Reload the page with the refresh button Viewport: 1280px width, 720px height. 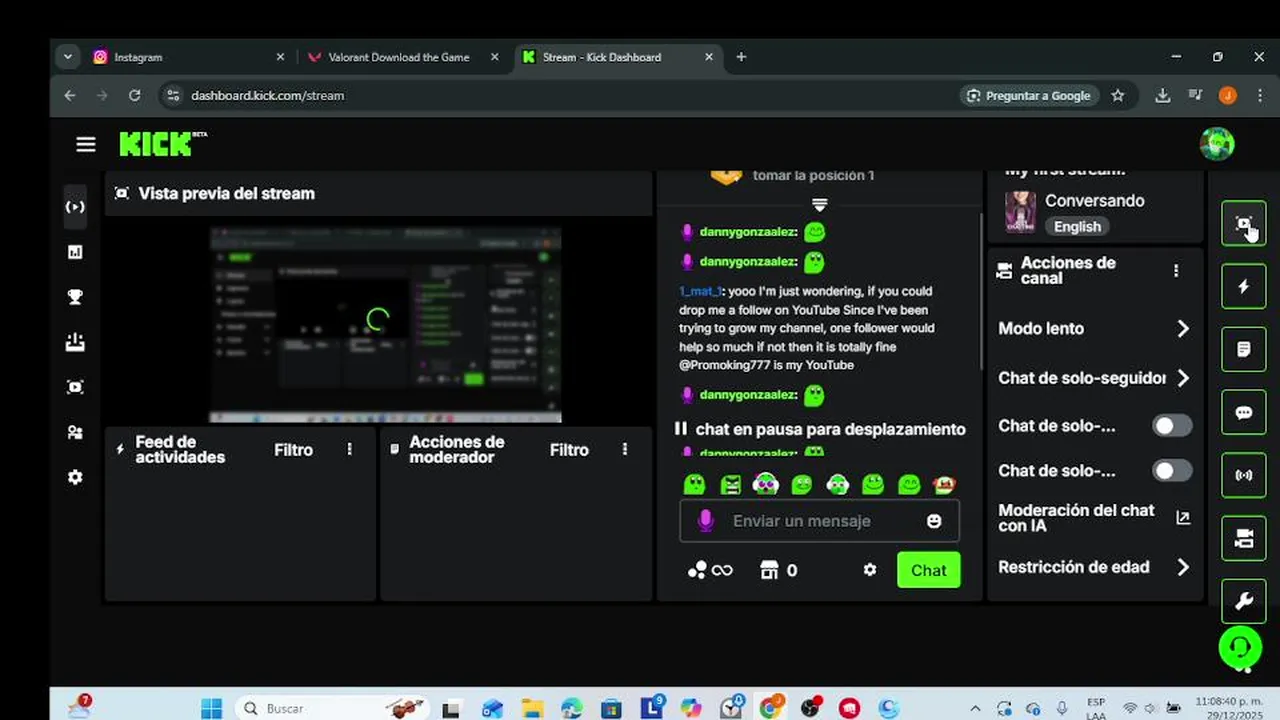click(x=134, y=95)
